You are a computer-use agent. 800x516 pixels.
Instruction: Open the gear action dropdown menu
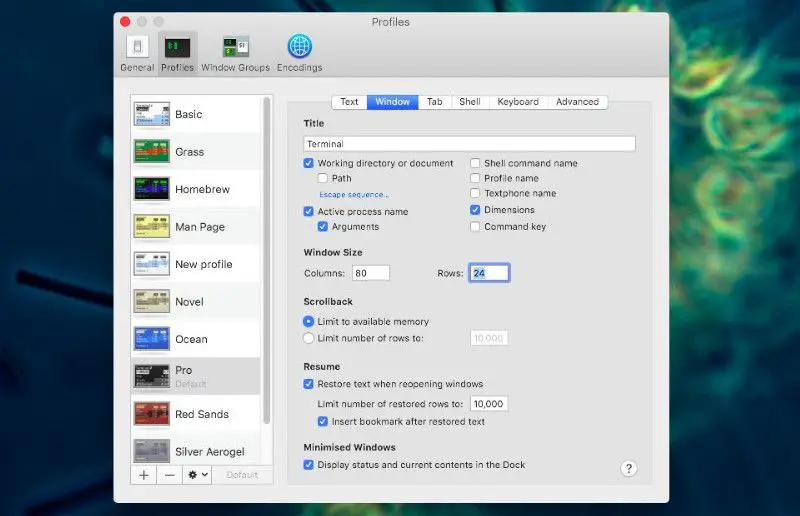(198, 475)
